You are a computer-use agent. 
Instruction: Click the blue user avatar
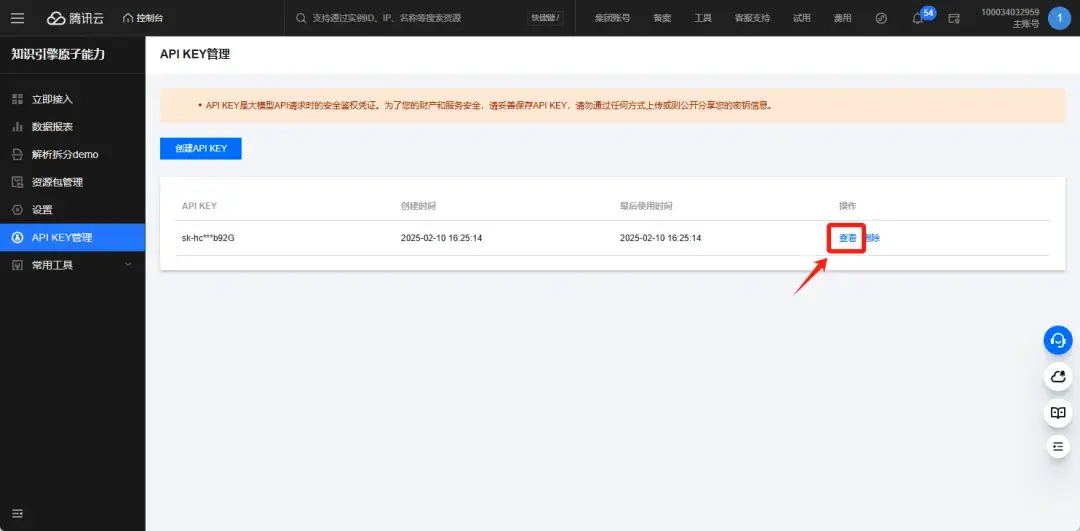pos(1059,19)
